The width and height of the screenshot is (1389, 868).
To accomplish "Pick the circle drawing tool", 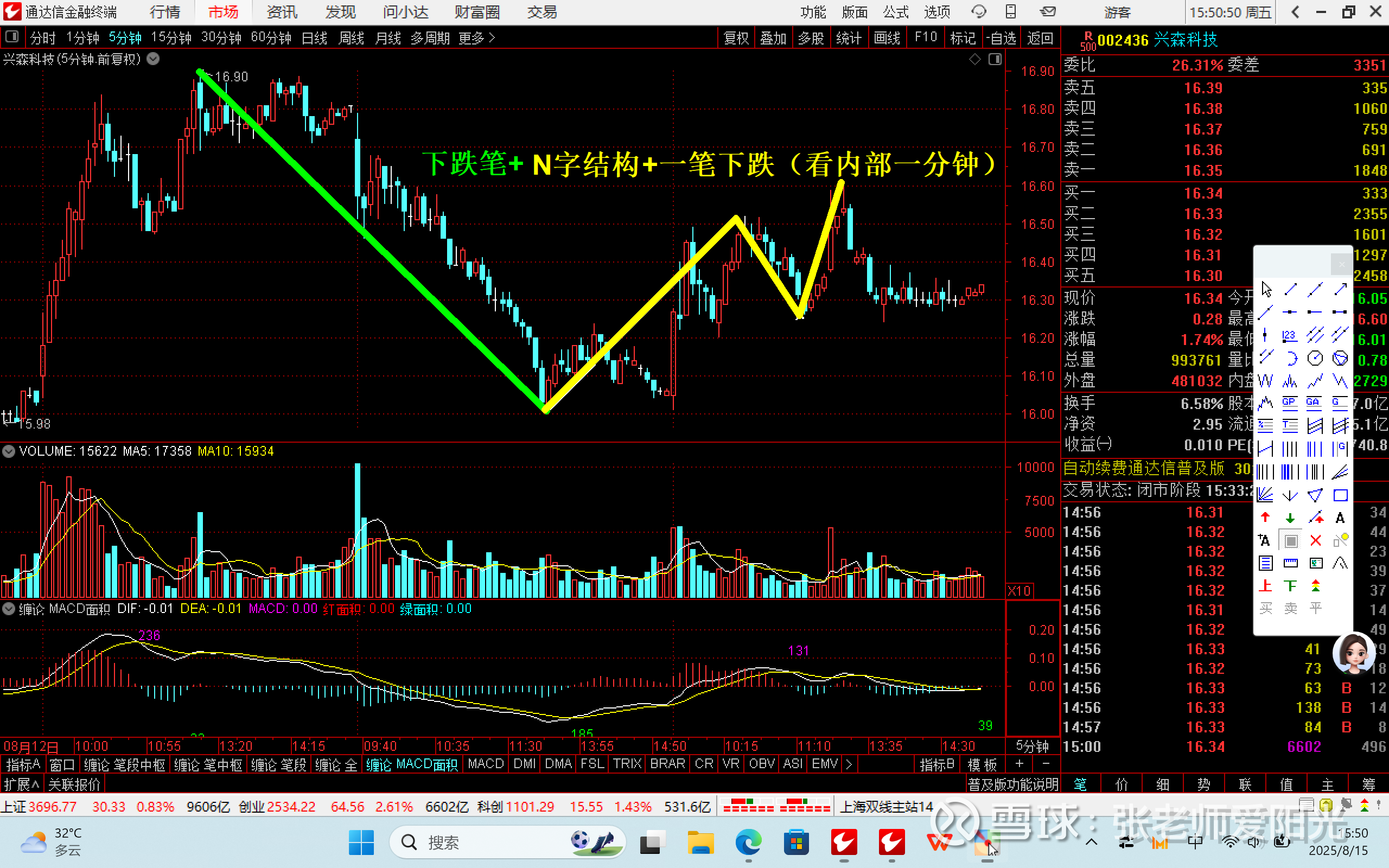I will [1315, 358].
